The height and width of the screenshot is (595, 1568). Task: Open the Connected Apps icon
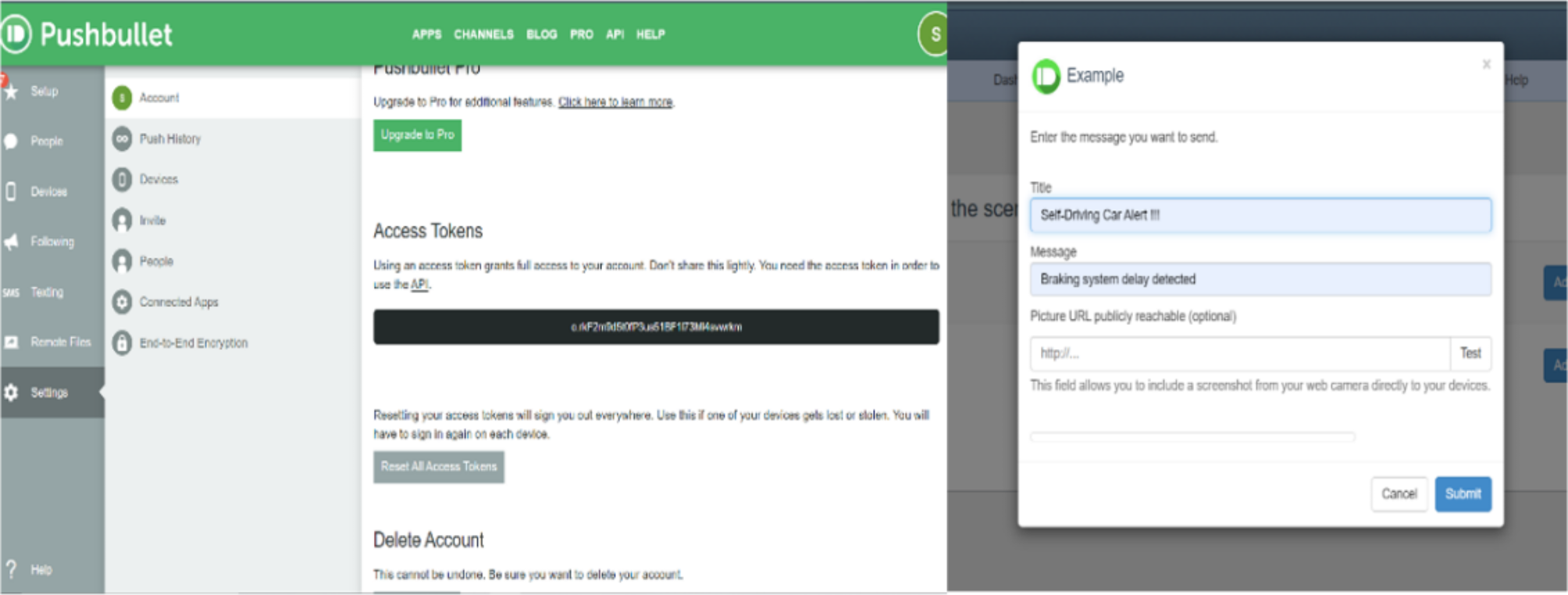click(x=122, y=302)
